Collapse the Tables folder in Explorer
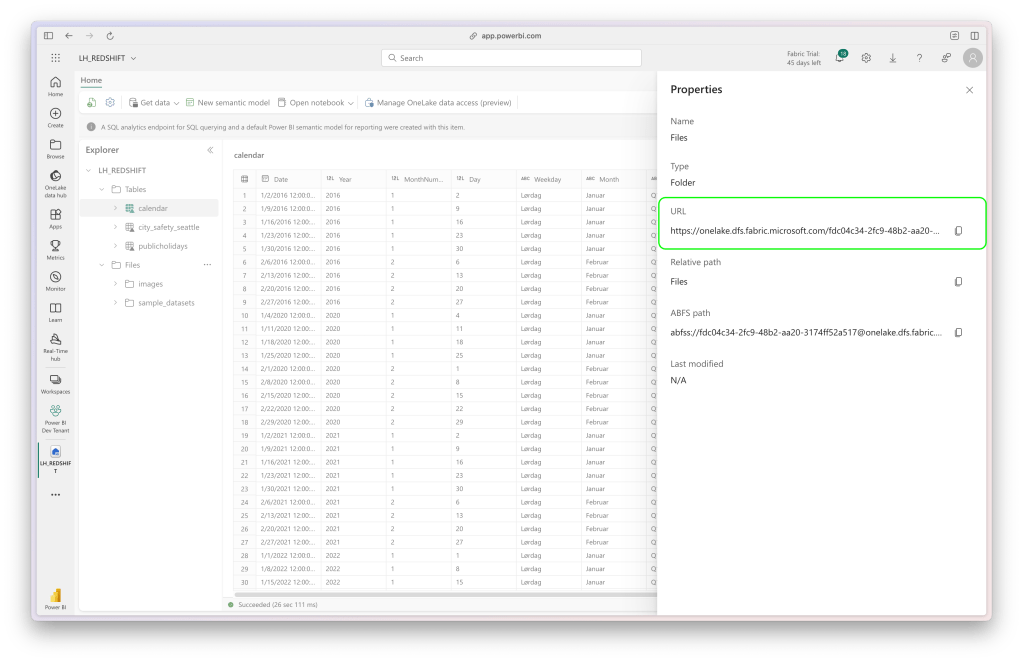The height and width of the screenshot is (662, 1023). pyautogui.click(x=101, y=189)
